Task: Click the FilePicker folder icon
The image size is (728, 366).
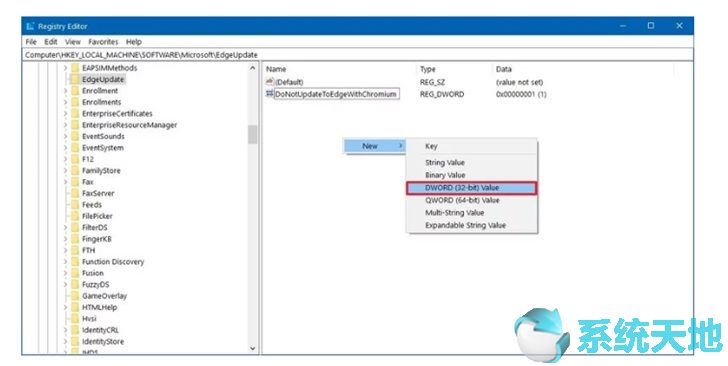Action: 75,216
